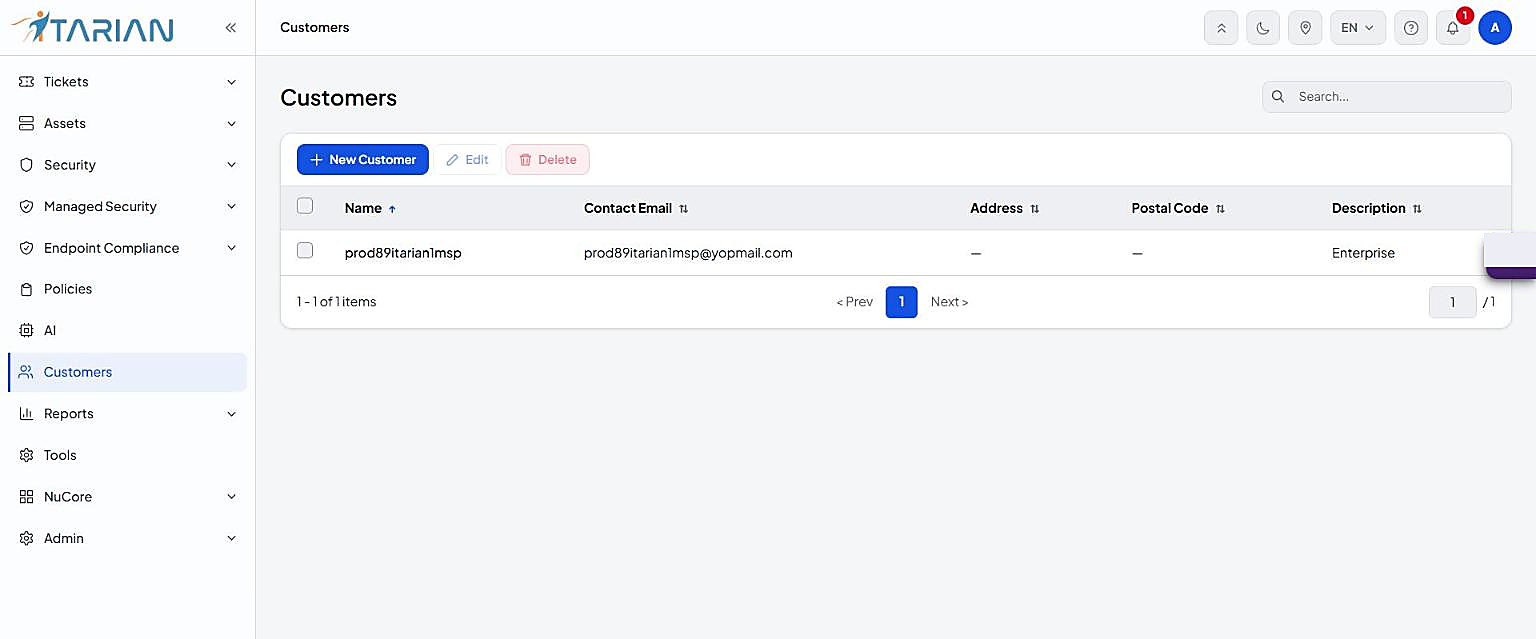Open Tickets in the sidebar
Screen dimensions: 1536x639
[x=127, y=82]
